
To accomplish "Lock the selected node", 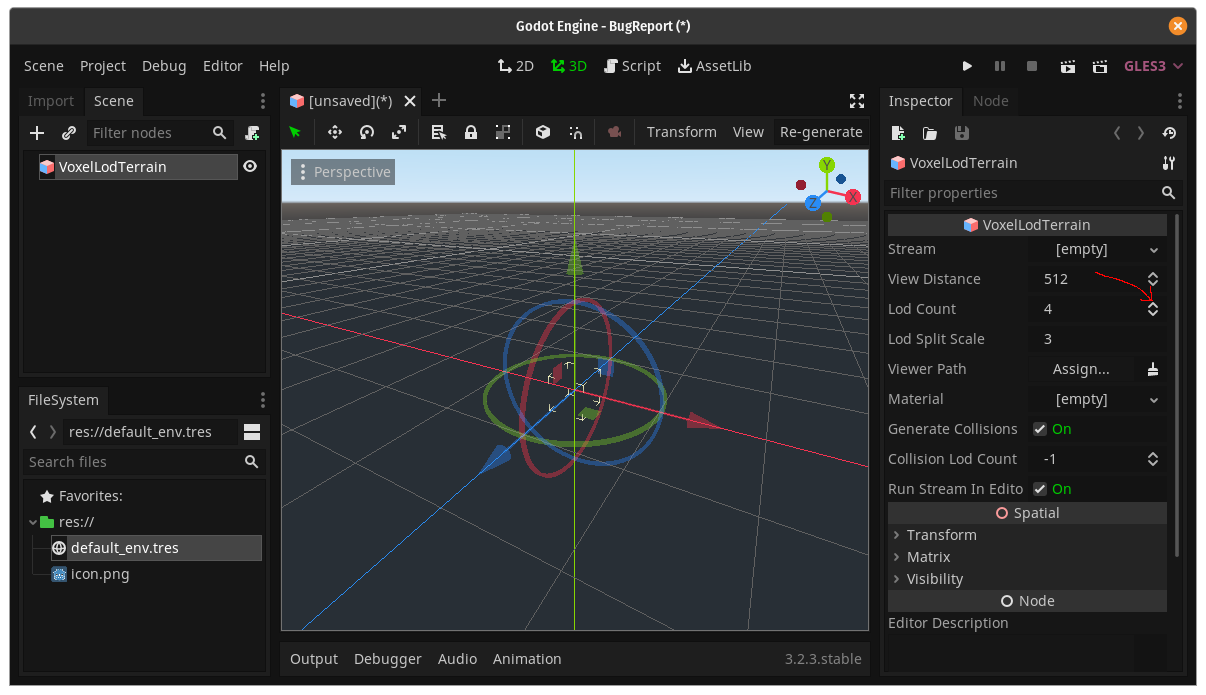I will pyautogui.click(x=470, y=131).
